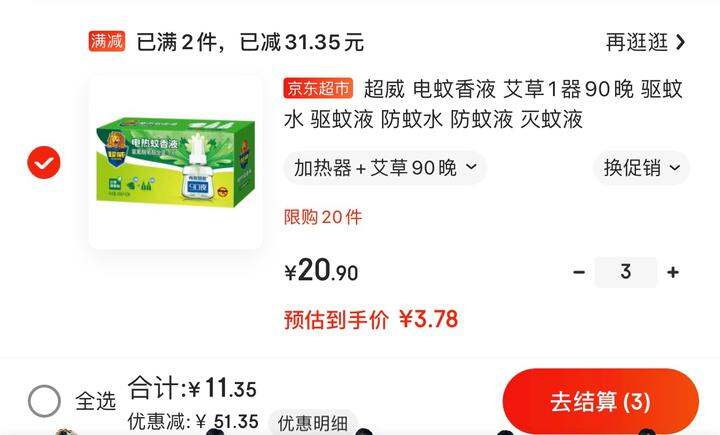Uncheck the red selected item checkmark
Viewport: 720px width, 435px height.
pyautogui.click(x=44, y=163)
